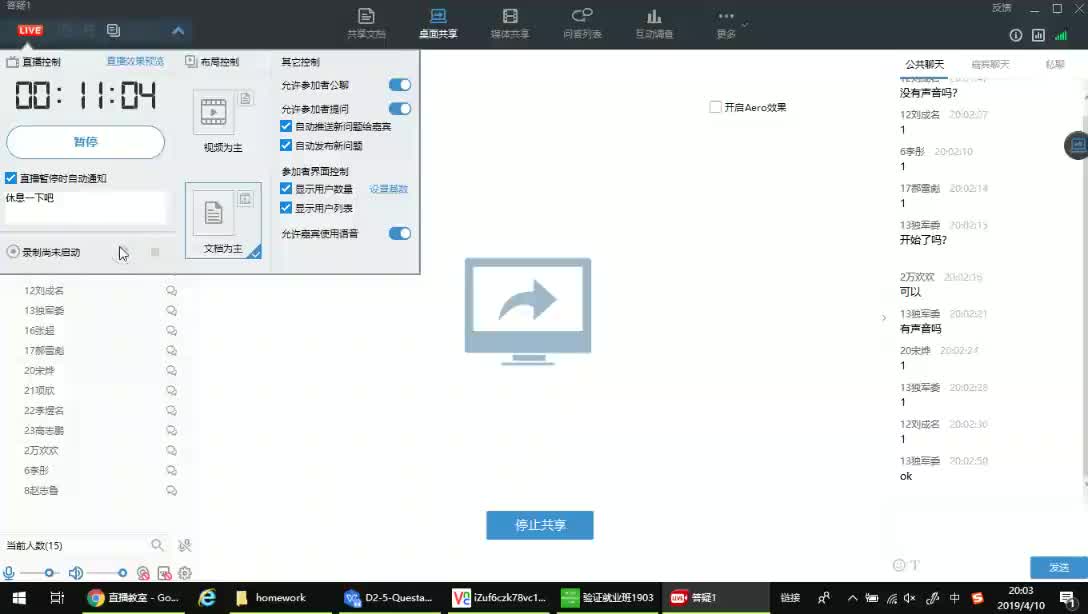Click the disabled camera icon

143,573
